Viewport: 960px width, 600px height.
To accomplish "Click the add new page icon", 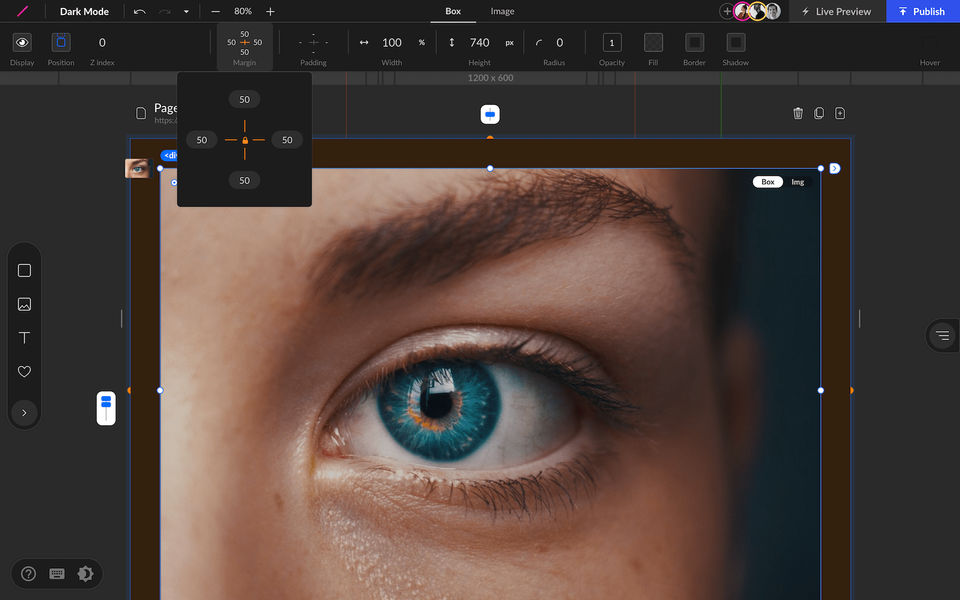I will [840, 113].
